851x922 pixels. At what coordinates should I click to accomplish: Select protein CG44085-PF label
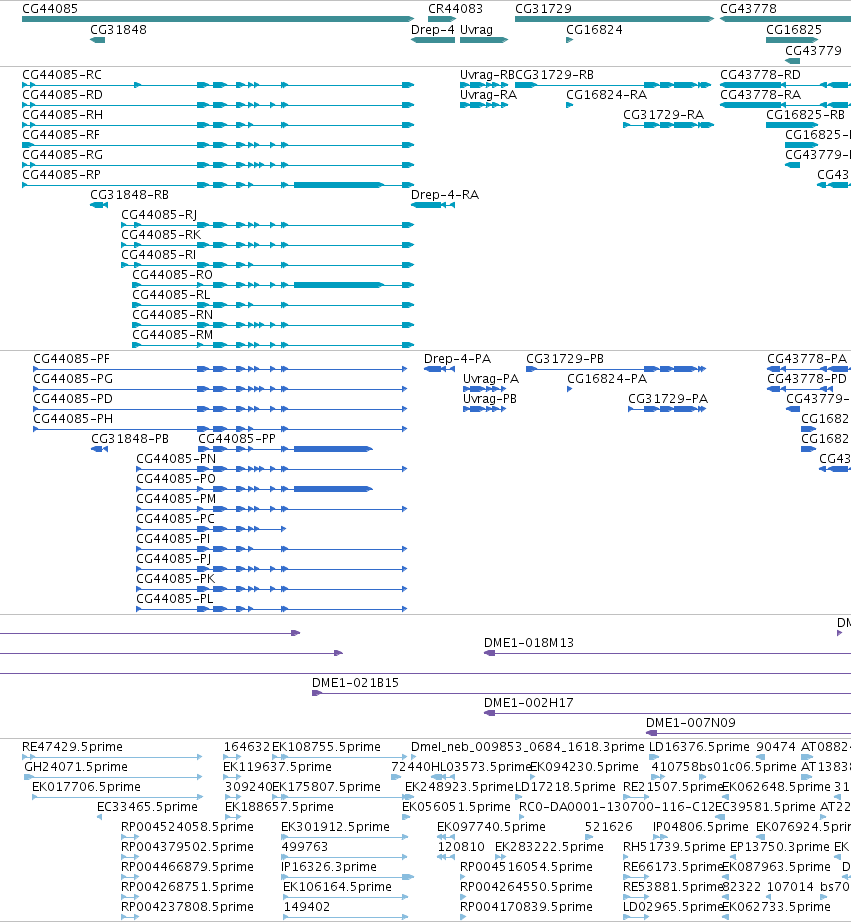click(71, 359)
